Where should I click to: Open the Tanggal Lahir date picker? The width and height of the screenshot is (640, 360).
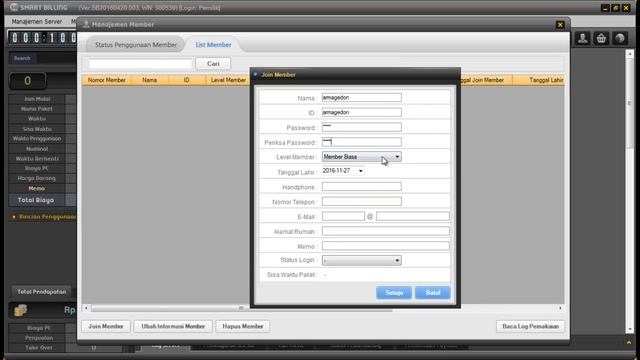(361, 171)
